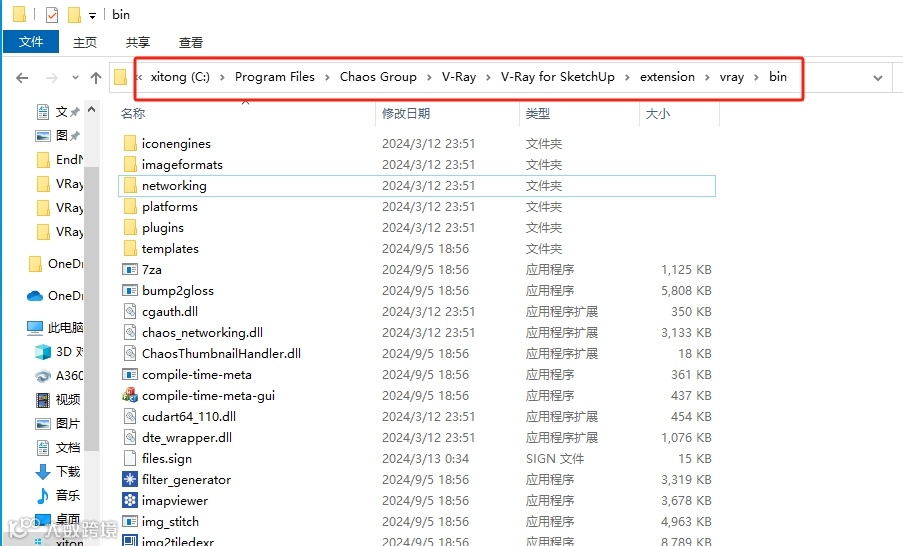This screenshot has width=903, height=546.
Task: Select the Program Files breadcrumb
Action: (x=275, y=77)
